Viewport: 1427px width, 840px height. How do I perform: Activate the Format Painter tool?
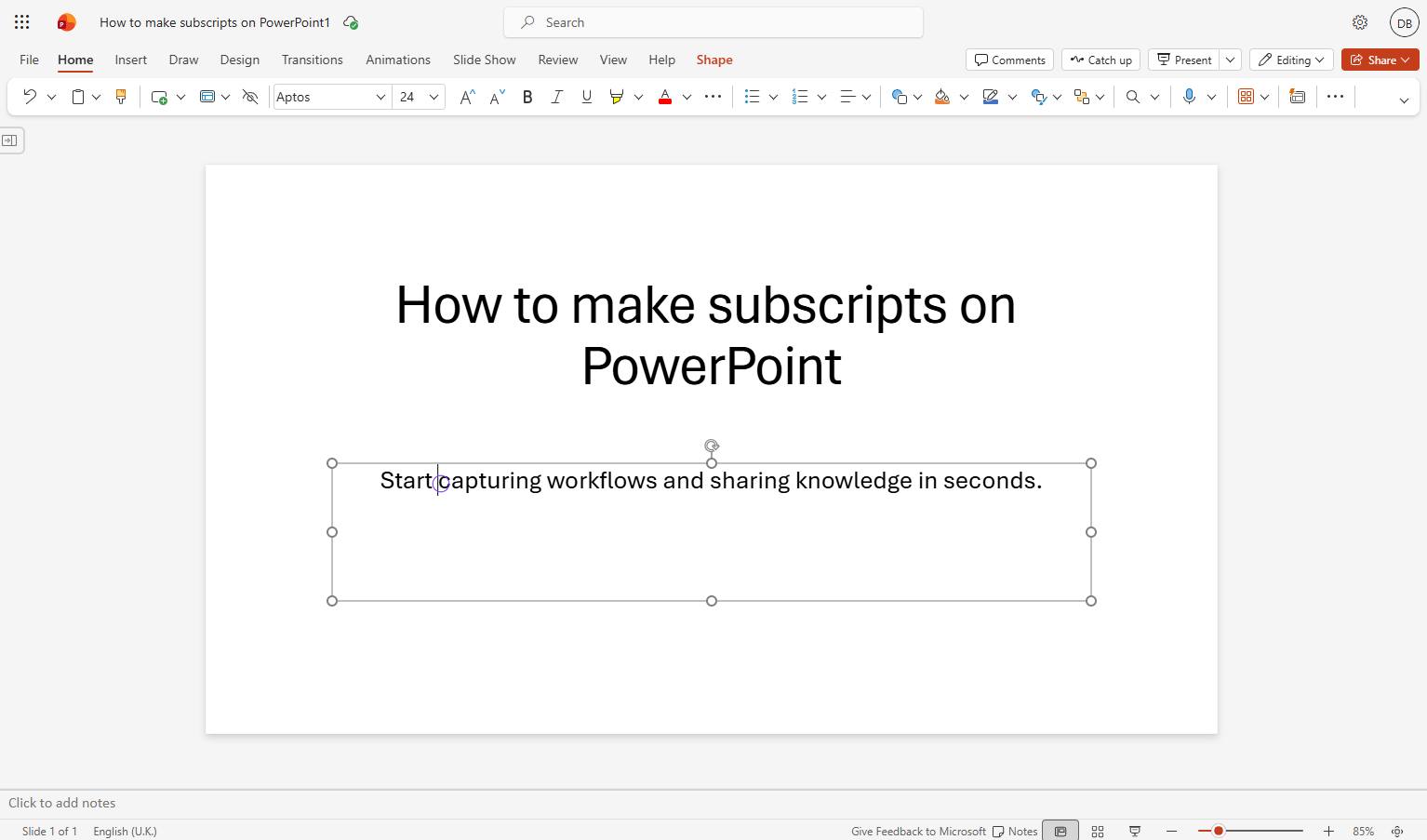pos(121,97)
